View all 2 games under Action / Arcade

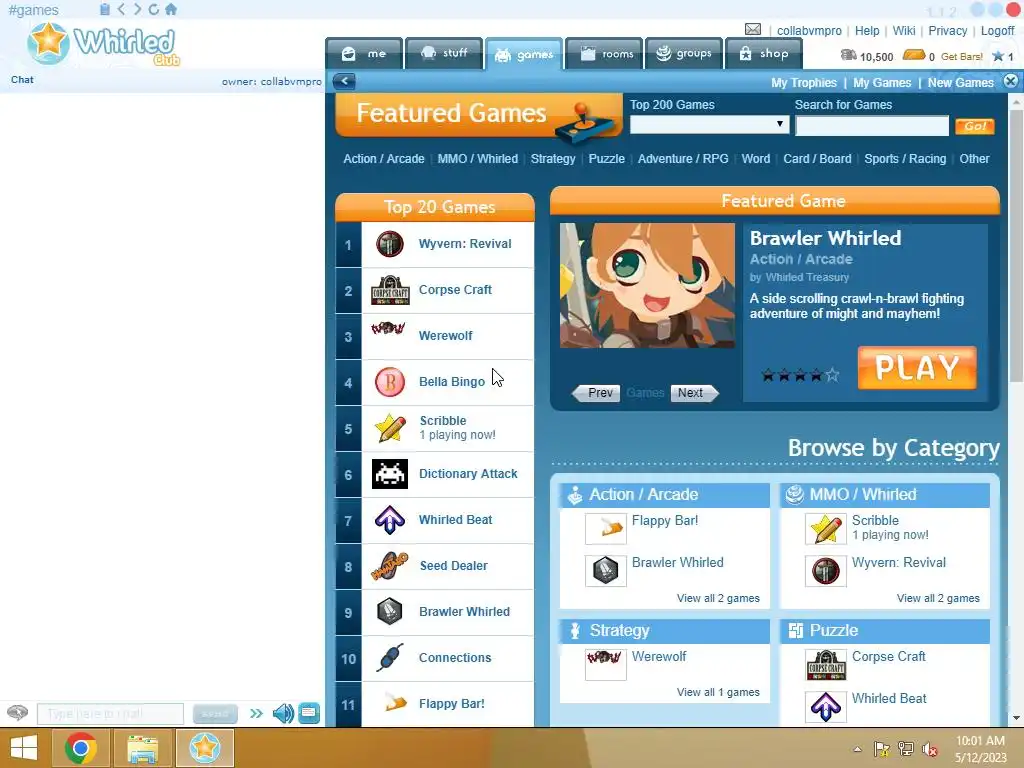718,598
